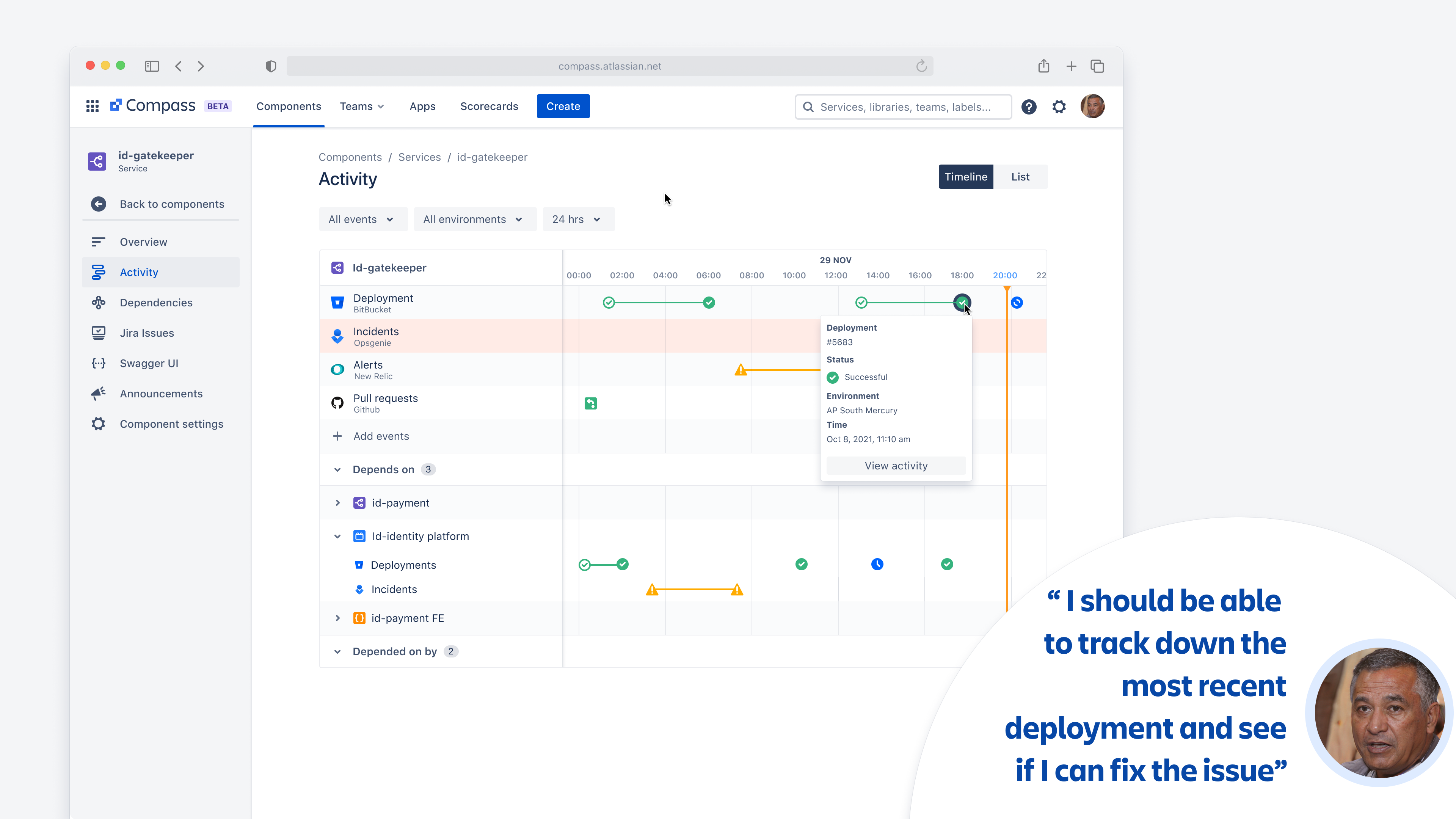The width and height of the screenshot is (1456, 819).
Task: Click the browser sidebar toggle icon
Action: (152, 66)
